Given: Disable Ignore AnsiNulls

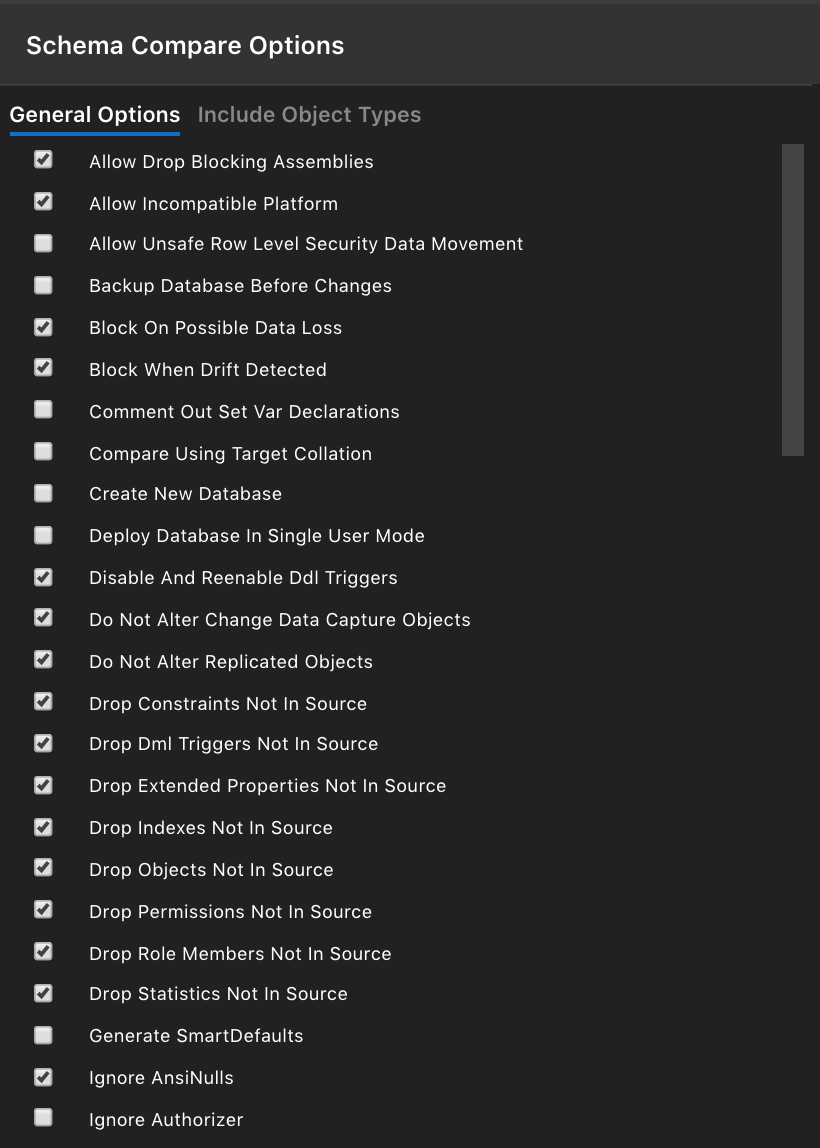Looking at the screenshot, I should 43,1076.
